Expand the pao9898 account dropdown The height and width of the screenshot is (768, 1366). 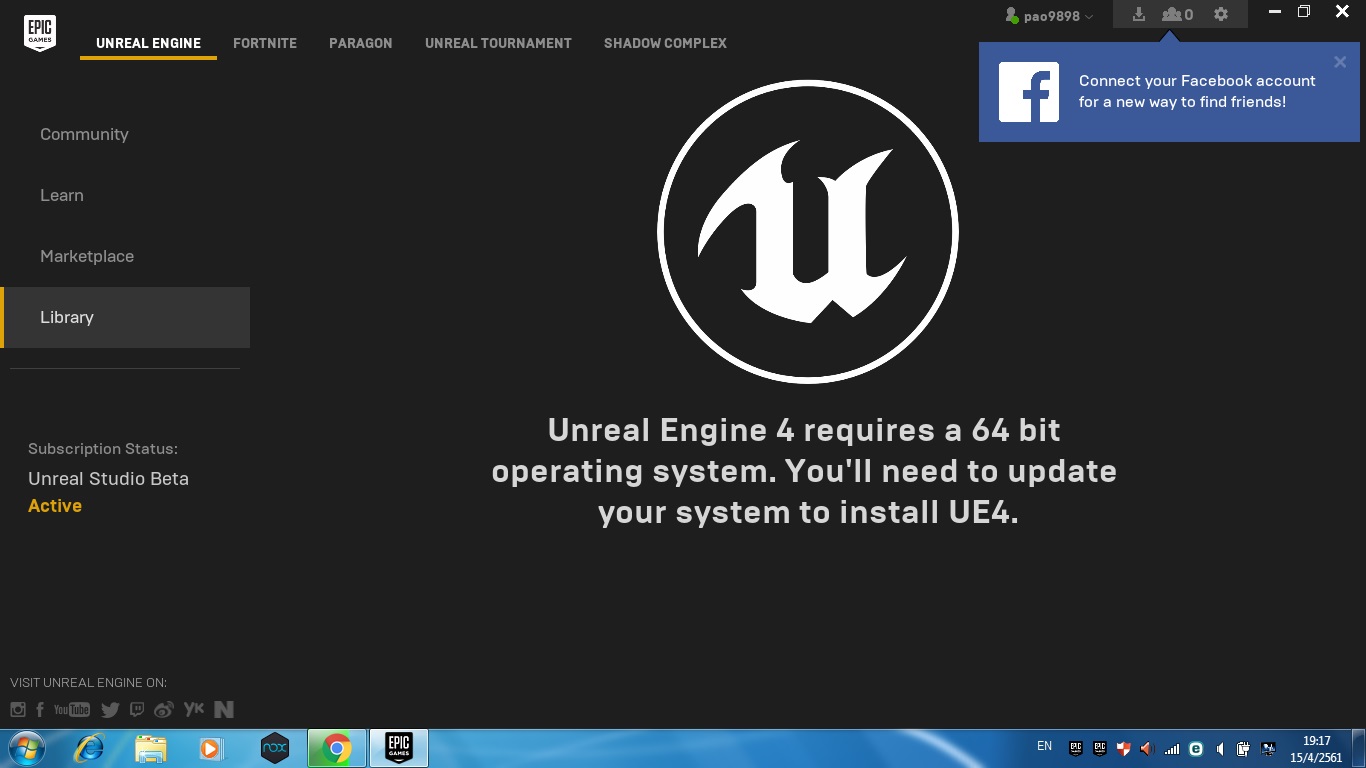coord(1049,16)
